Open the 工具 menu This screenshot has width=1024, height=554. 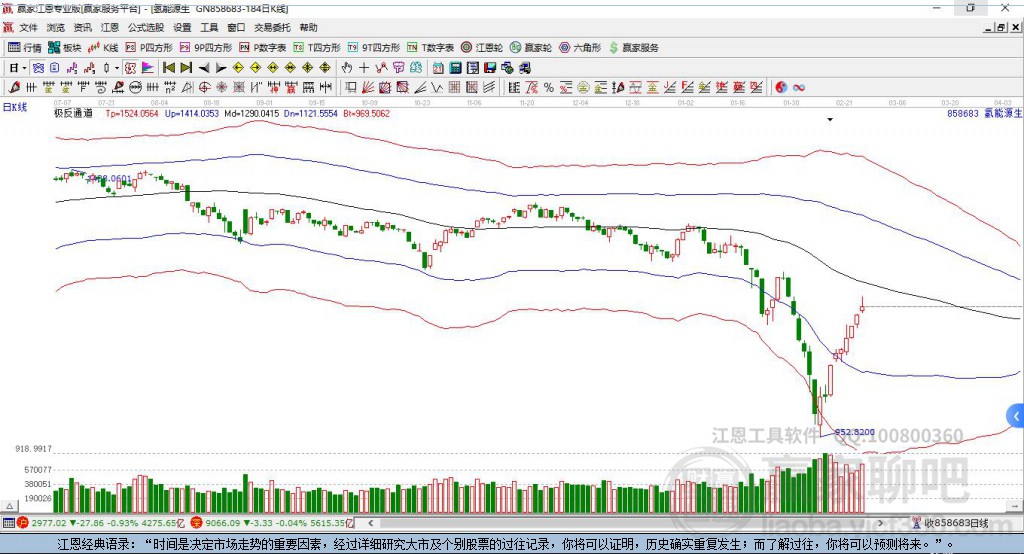tap(209, 27)
